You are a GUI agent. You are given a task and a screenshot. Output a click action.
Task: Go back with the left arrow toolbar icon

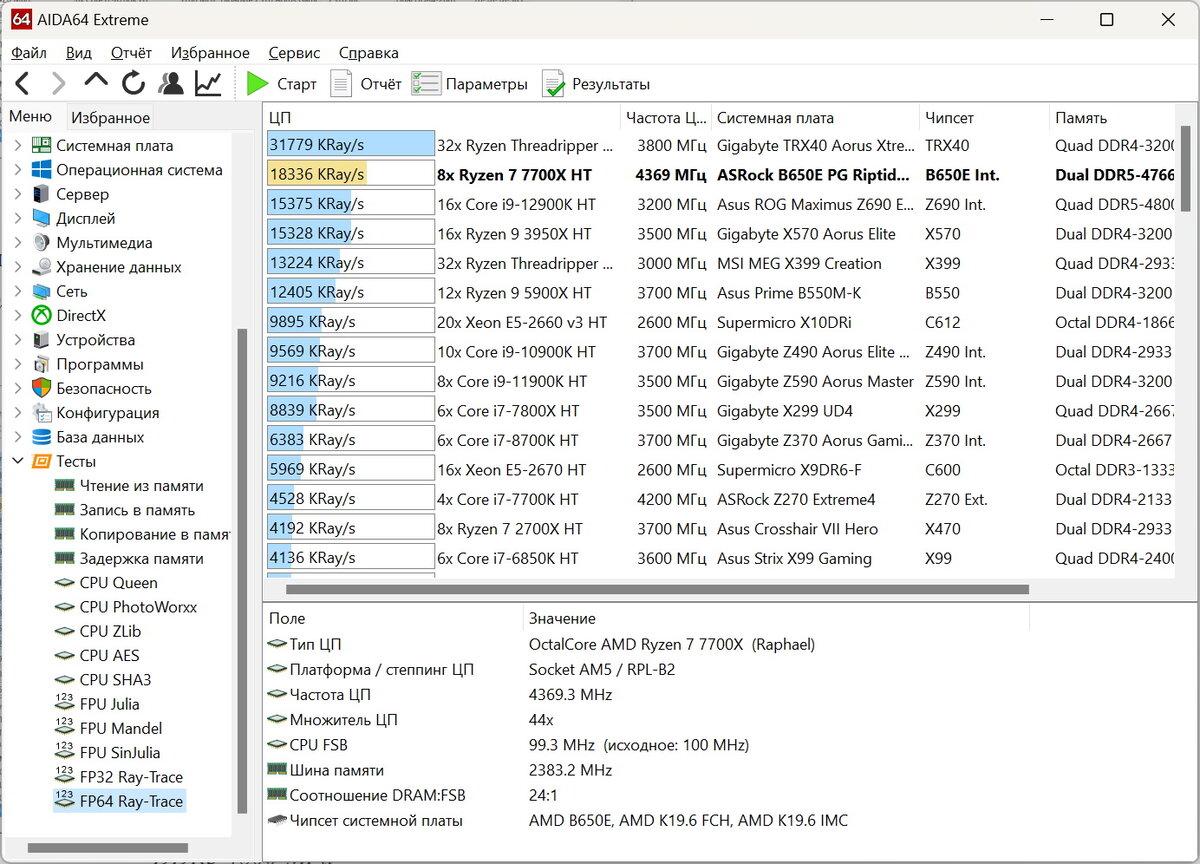click(22, 84)
